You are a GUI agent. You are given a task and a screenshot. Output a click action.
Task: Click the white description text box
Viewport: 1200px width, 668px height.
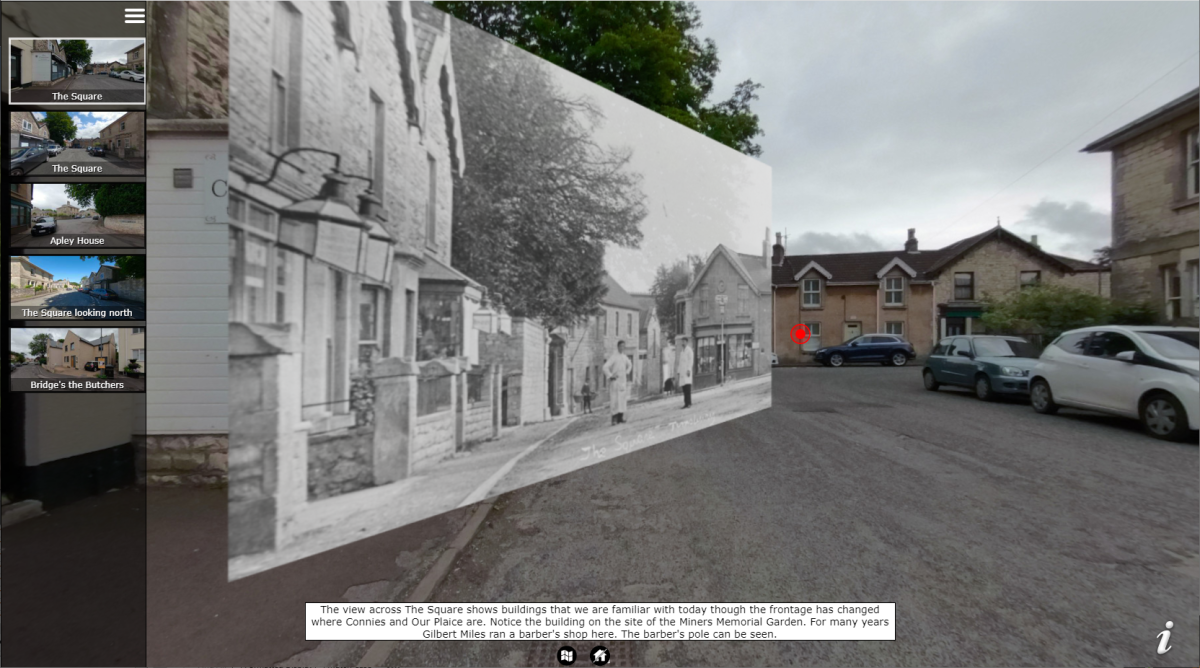click(x=600, y=621)
